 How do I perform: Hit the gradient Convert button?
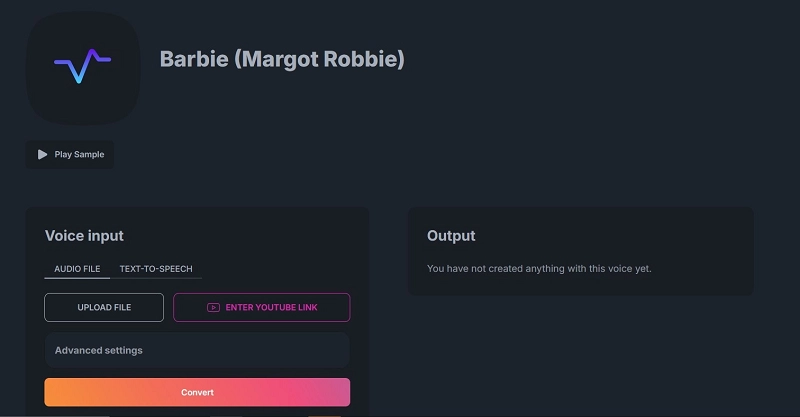click(x=197, y=392)
